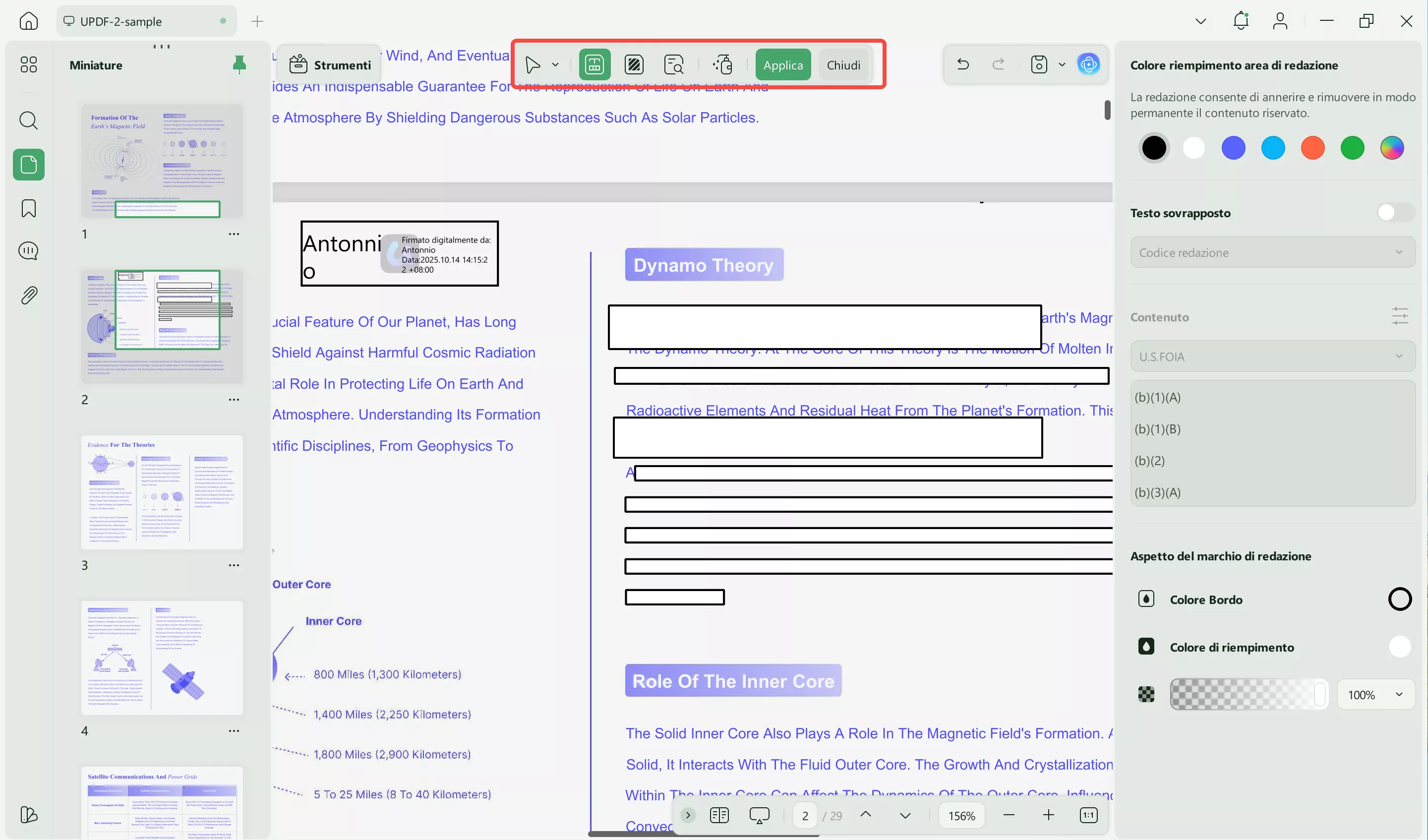The height and width of the screenshot is (840, 1428).
Task: Open the options menu for thumbnail 2
Action: coord(234,400)
